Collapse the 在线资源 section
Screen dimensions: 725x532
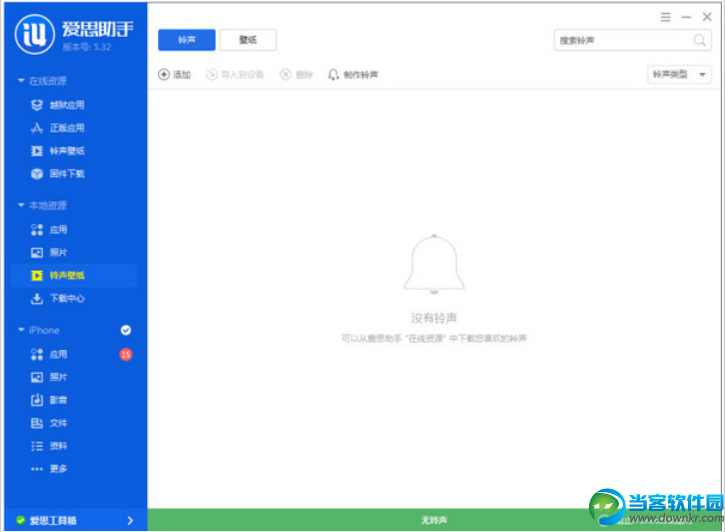(x=21, y=80)
